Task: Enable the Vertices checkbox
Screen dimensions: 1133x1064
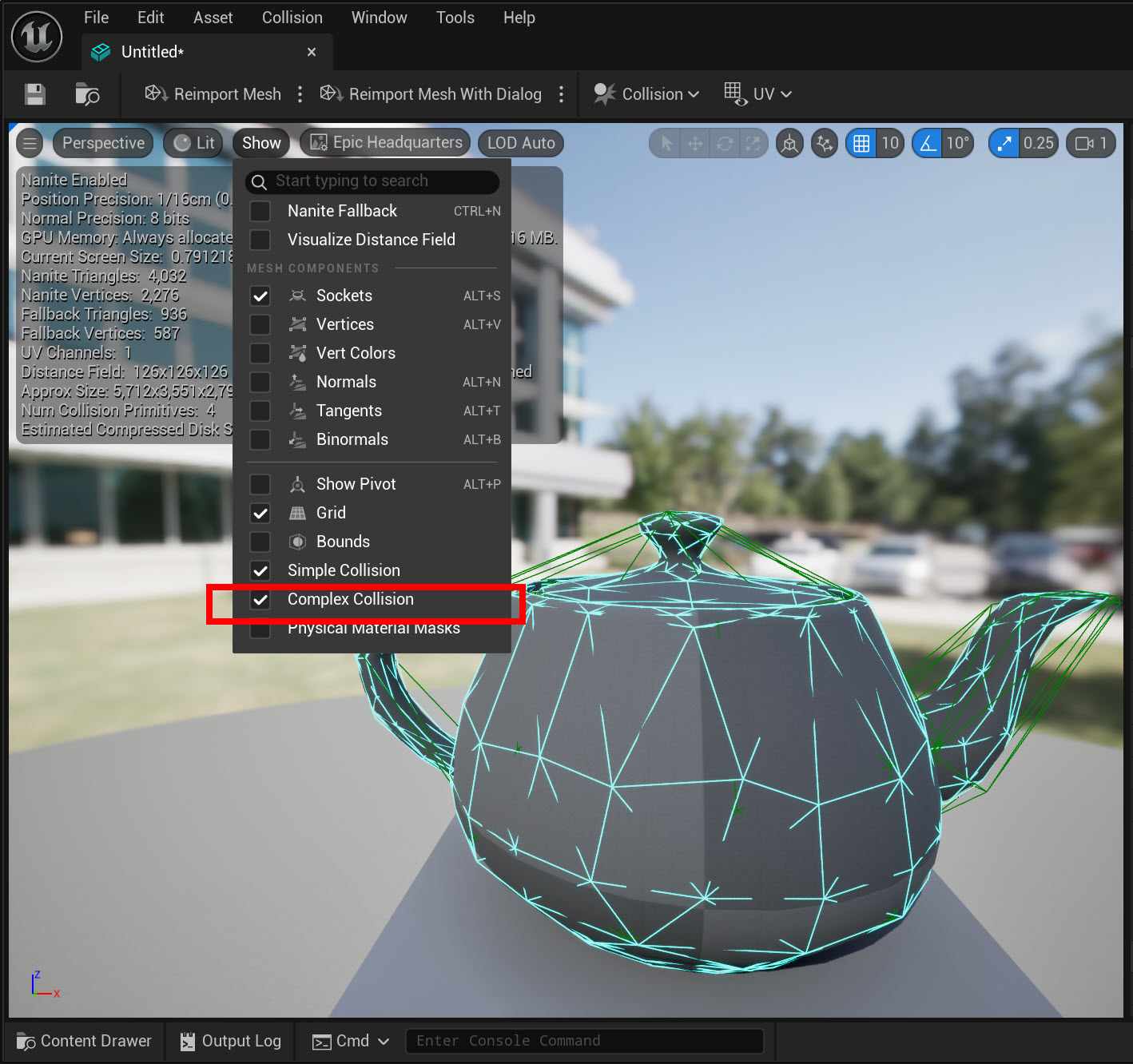Action: 260,325
